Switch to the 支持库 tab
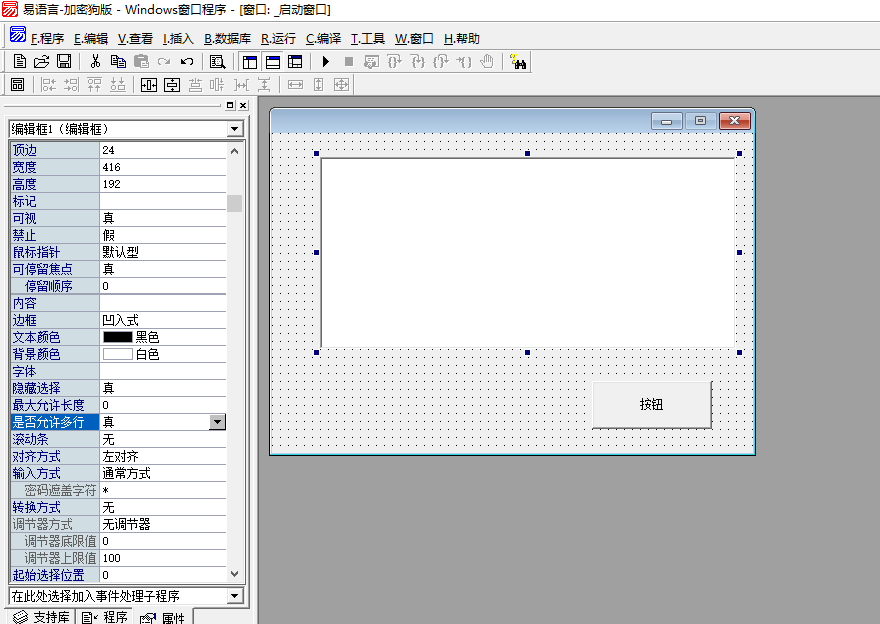 point(40,617)
